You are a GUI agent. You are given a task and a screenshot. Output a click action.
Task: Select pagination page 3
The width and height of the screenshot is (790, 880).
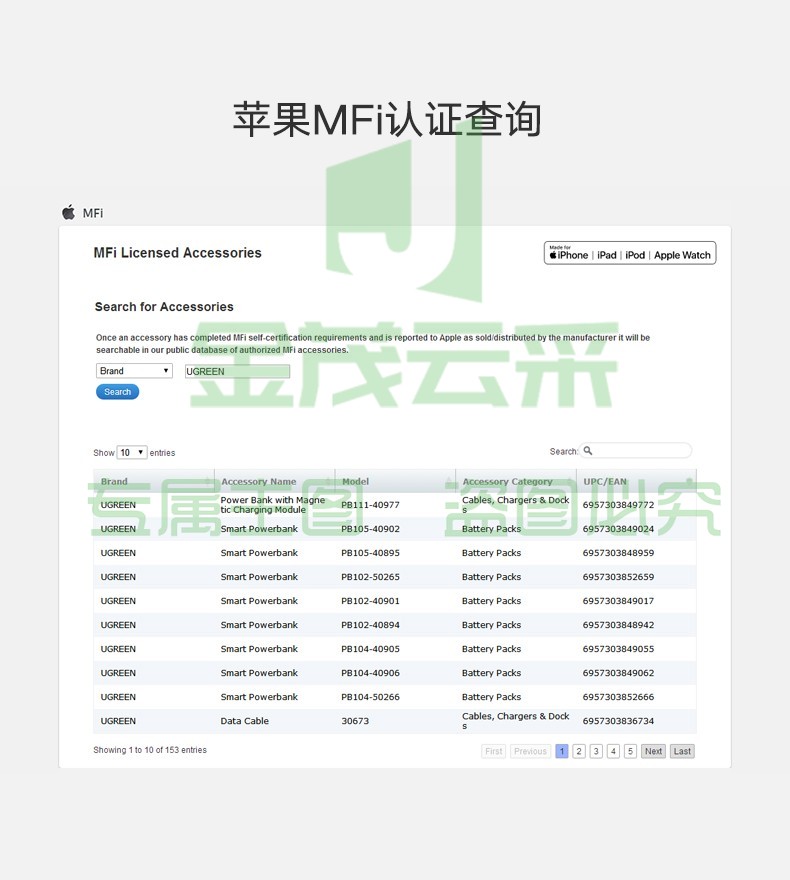(596, 751)
